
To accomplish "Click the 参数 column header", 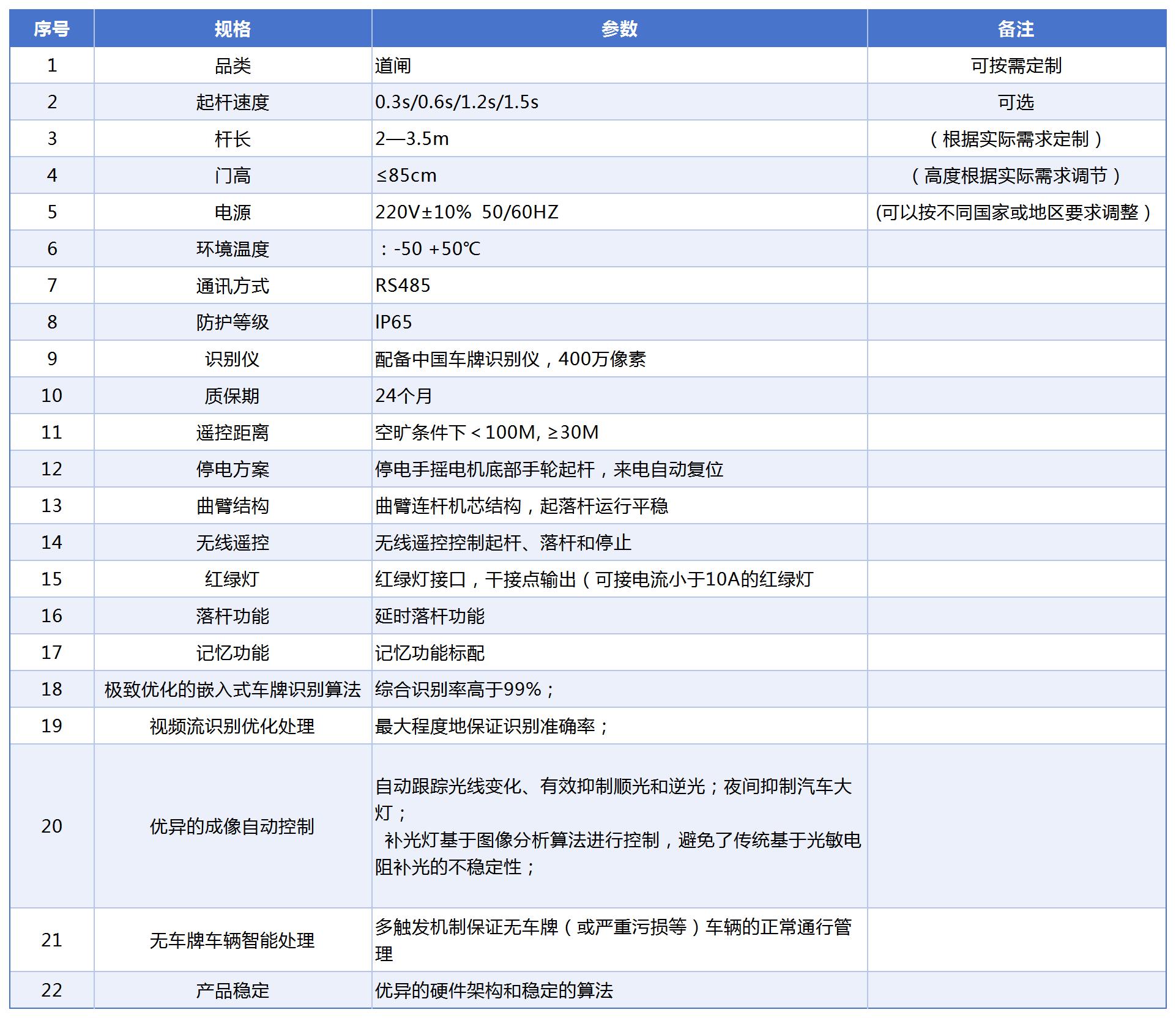I will coord(619,29).
